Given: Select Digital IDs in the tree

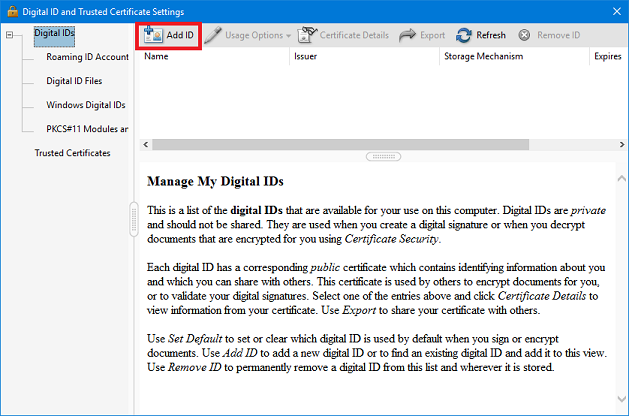Looking at the screenshot, I should click(54, 33).
